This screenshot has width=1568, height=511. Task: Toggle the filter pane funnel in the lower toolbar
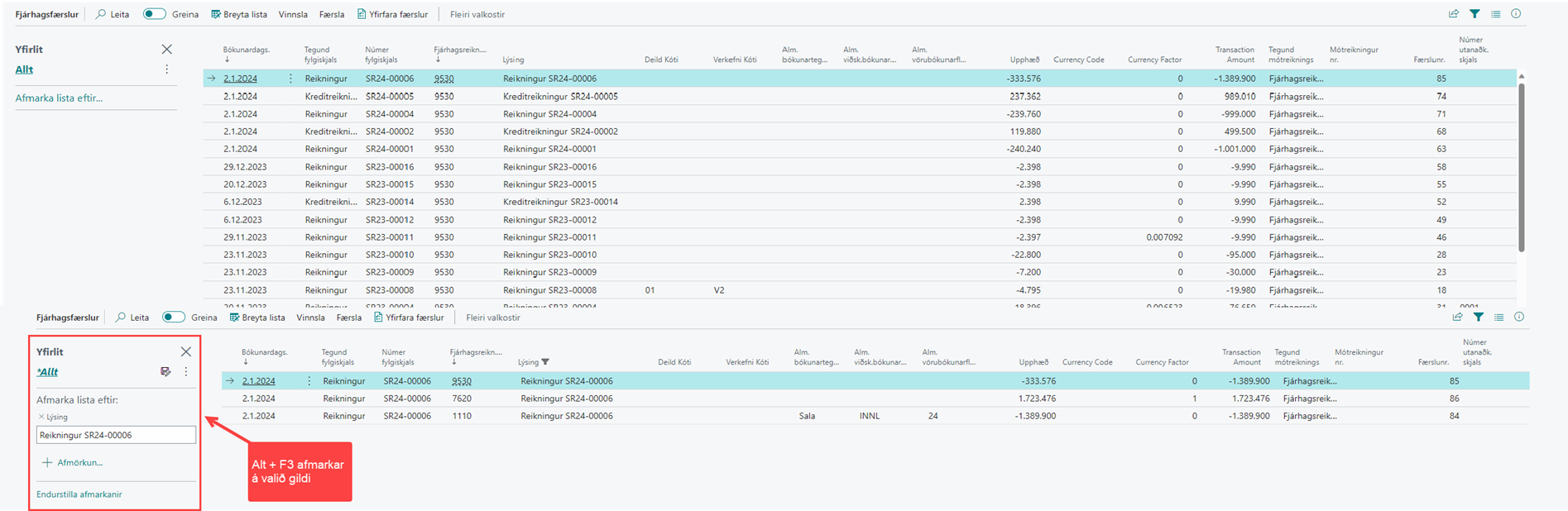(1478, 318)
